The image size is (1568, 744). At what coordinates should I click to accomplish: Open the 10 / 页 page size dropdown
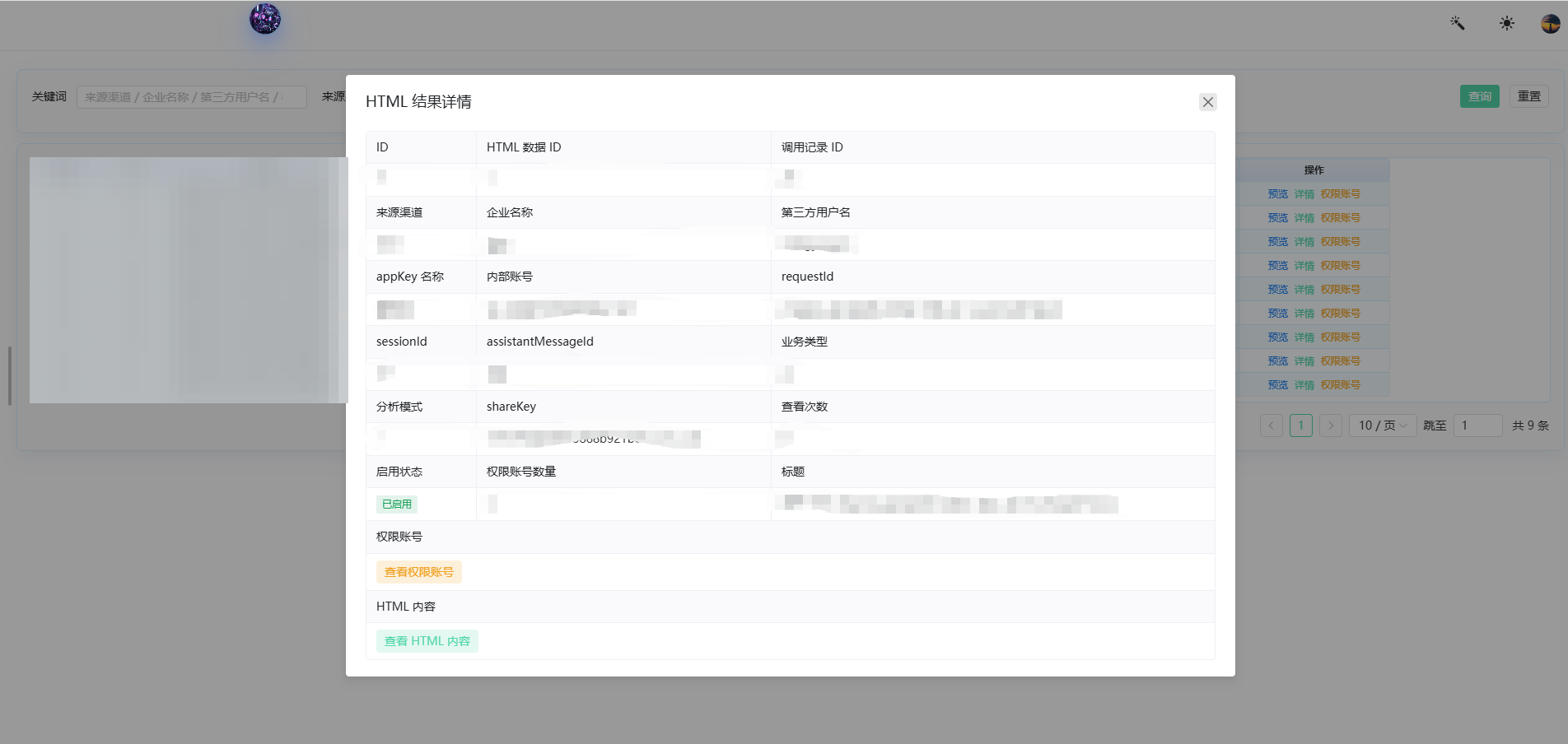click(1383, 425)
